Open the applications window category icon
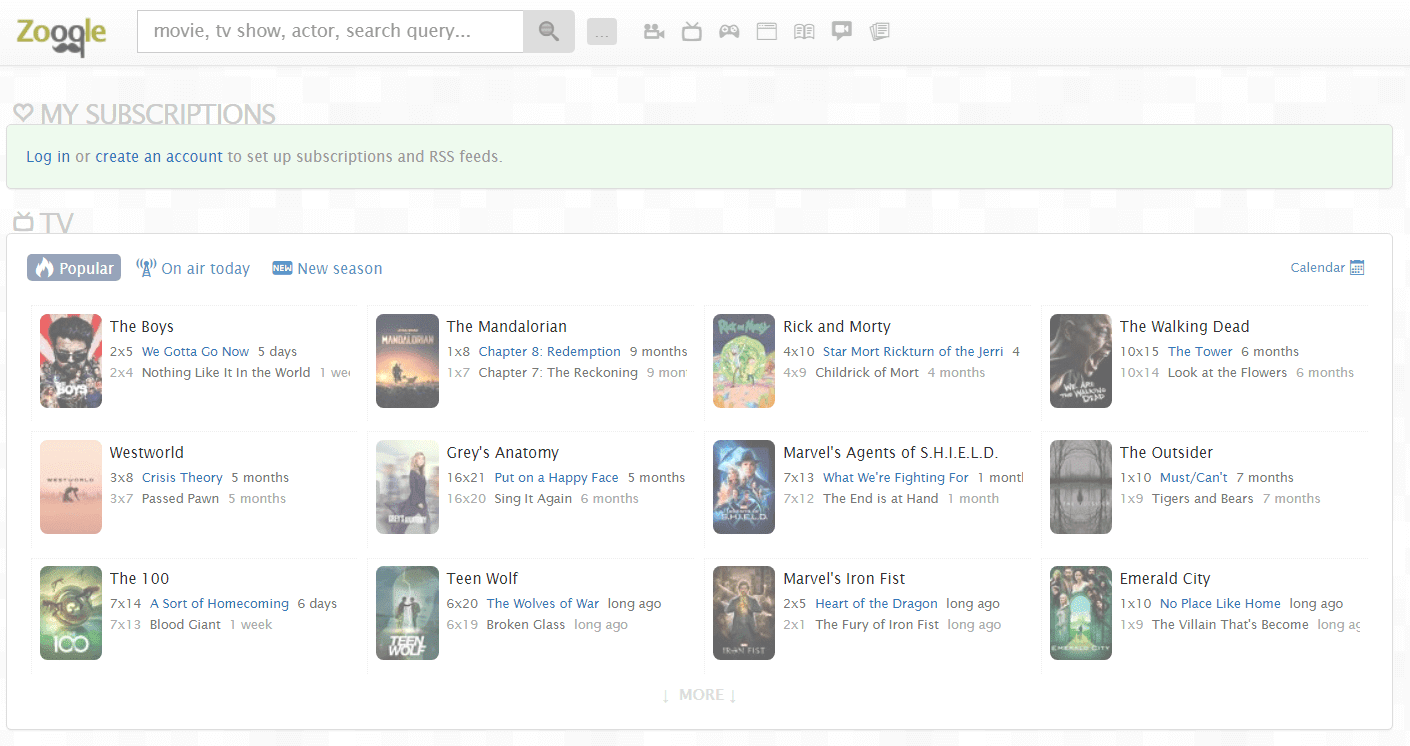Viewport: 1410px width, 746px height. point(766,32)
